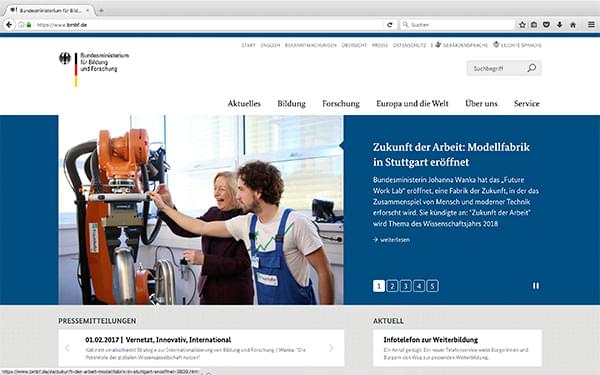
Task: Click the magnifier icon in the Suchbegriff box
Action: [x=532, y=68]
